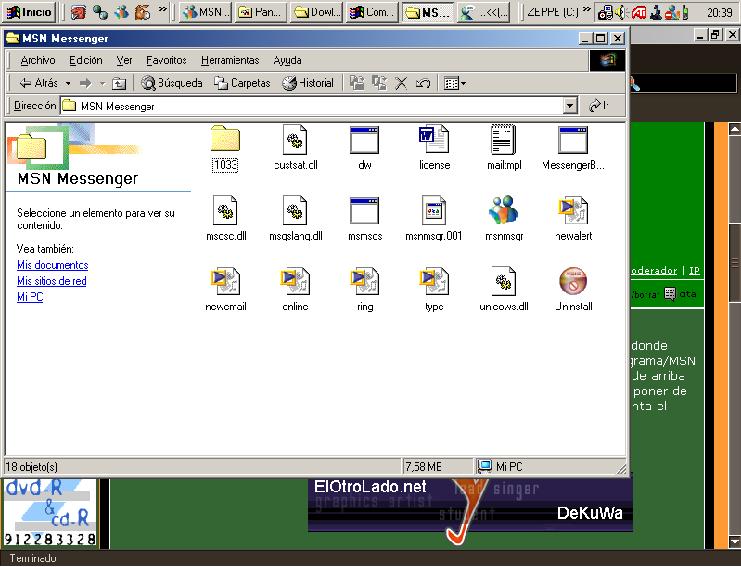Show the Carpetas folder tree
The image size is (741, 567).
(242, 83)
